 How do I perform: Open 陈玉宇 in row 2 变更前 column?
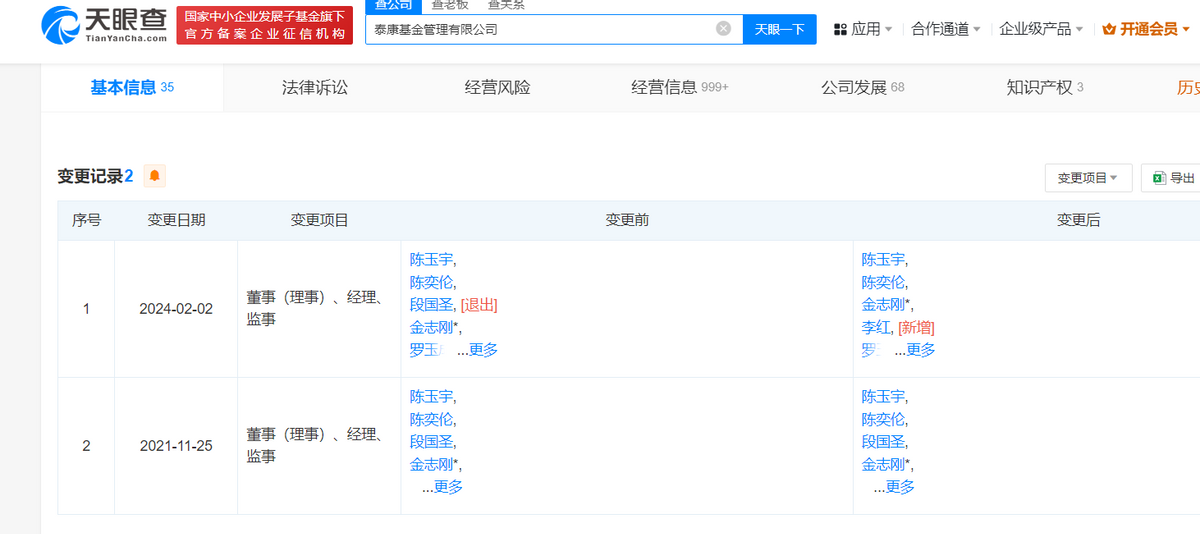pos(431,396)
